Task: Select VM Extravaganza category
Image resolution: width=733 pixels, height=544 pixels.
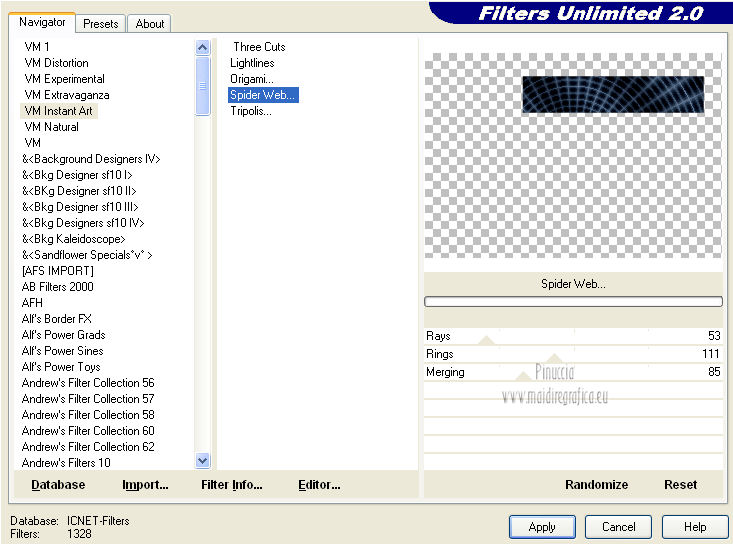Action: pyautogui.click(x=67, y=95)
